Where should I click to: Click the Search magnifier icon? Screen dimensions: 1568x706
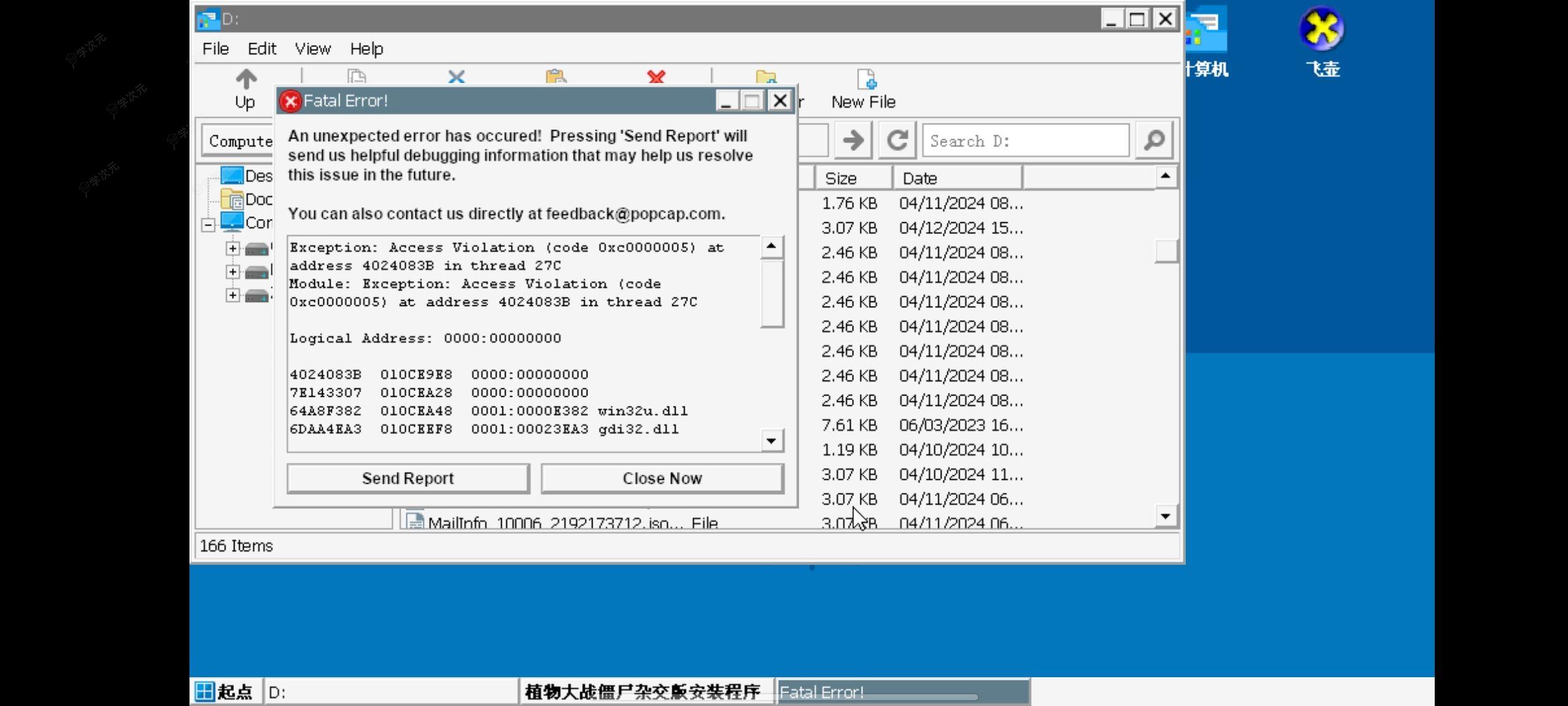[1154, 140]
